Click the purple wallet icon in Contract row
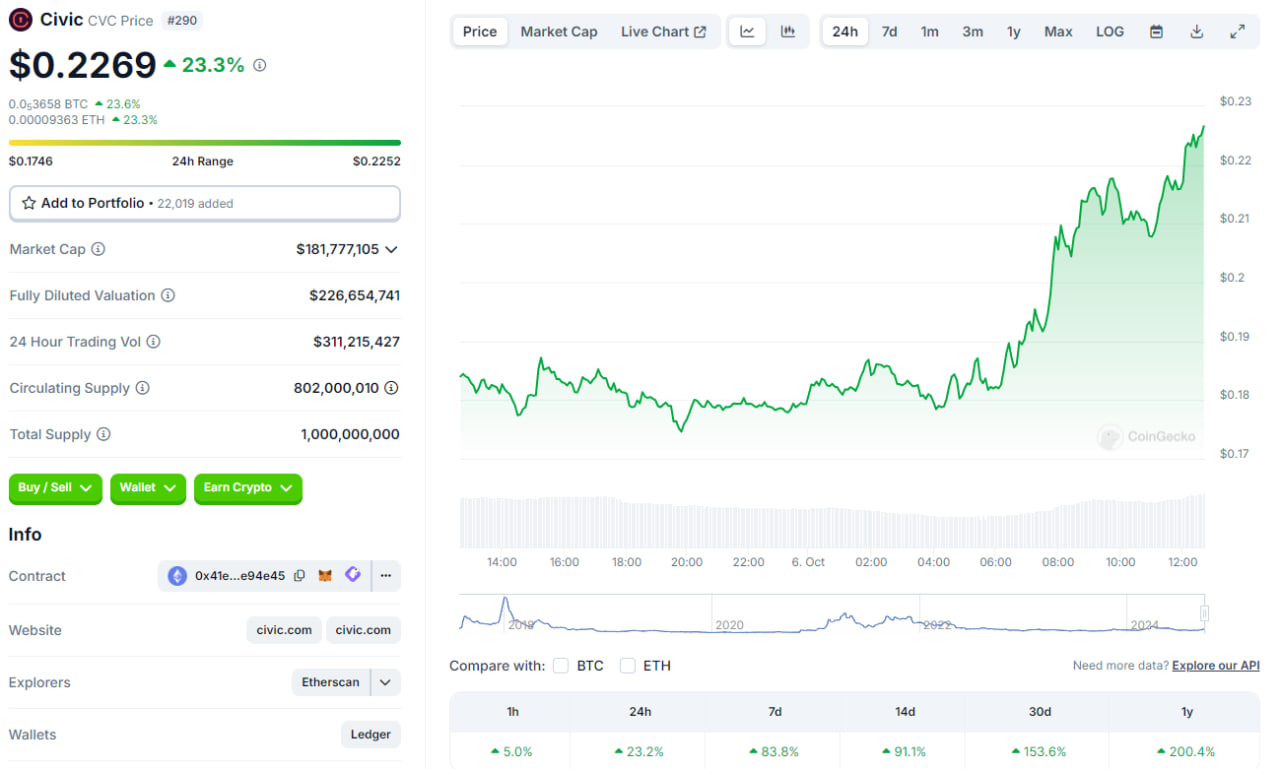 click(352, 575)
